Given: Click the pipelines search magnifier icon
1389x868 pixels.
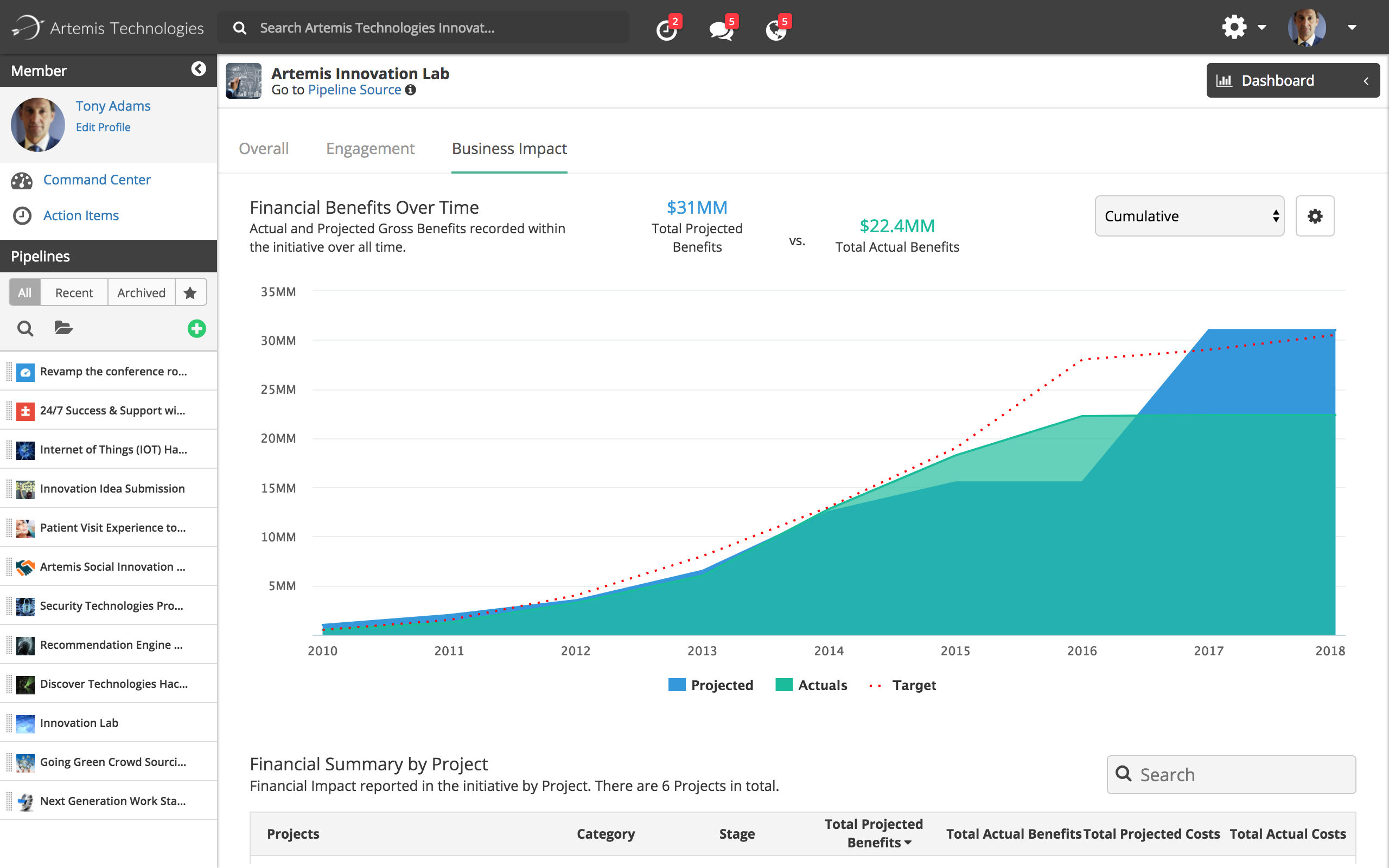Looking at the screenshot, I should pos(26,328).
